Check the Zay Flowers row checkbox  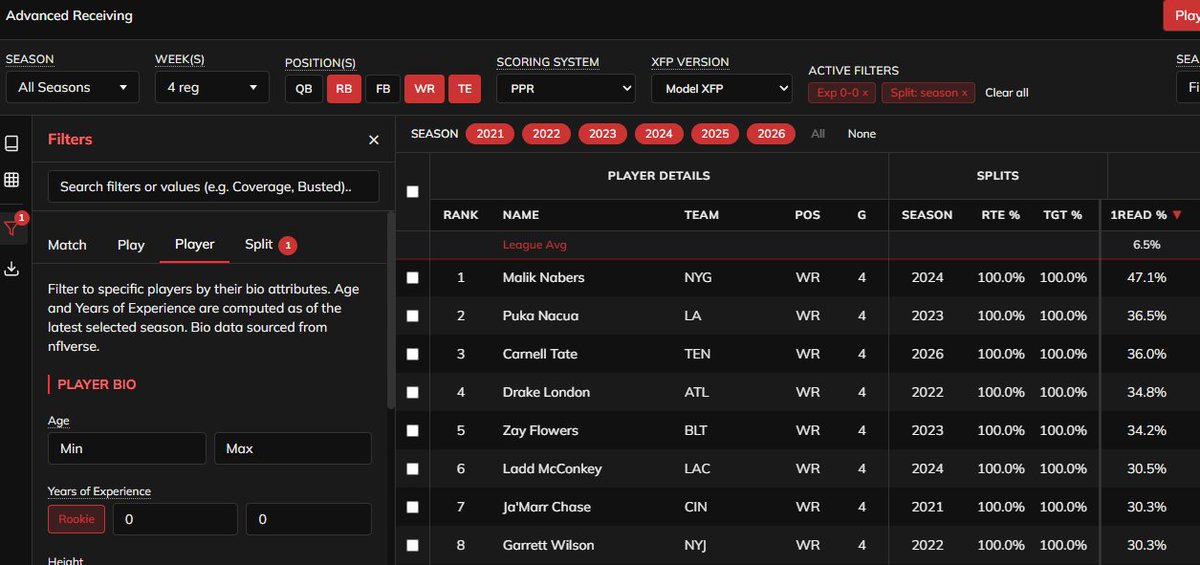click(x=413, y=430)
